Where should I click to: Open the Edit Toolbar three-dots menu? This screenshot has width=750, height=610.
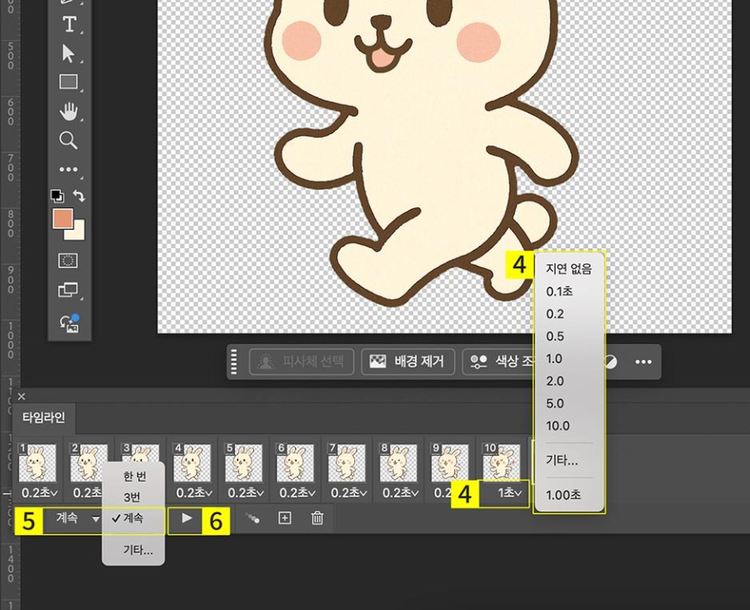tap(69, 170)
